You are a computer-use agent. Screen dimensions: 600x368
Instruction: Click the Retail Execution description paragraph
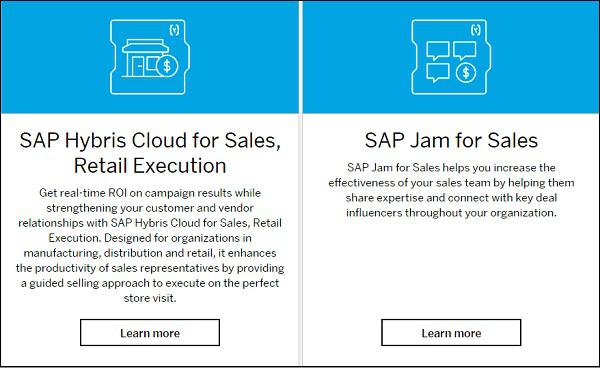point(150,245)
